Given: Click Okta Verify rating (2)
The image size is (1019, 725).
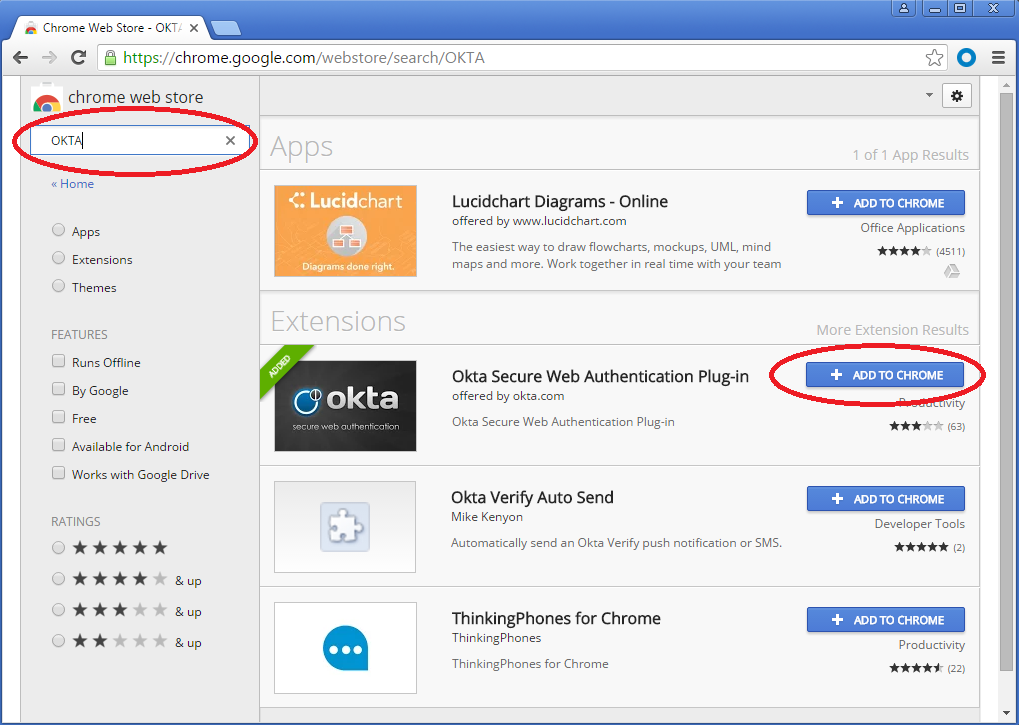Looking at the screenshot, I should pos(929,548).
